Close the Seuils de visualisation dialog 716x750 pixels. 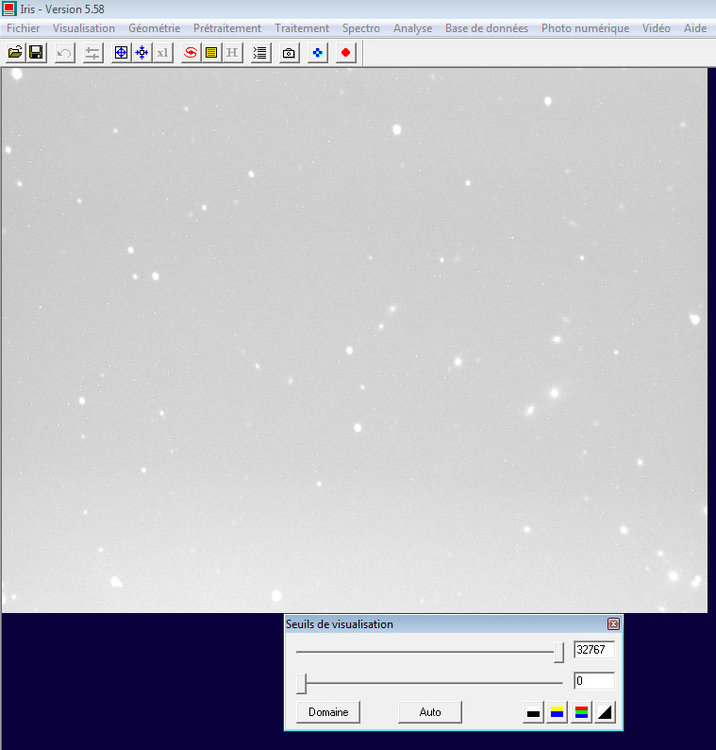(x=613, y=624)
